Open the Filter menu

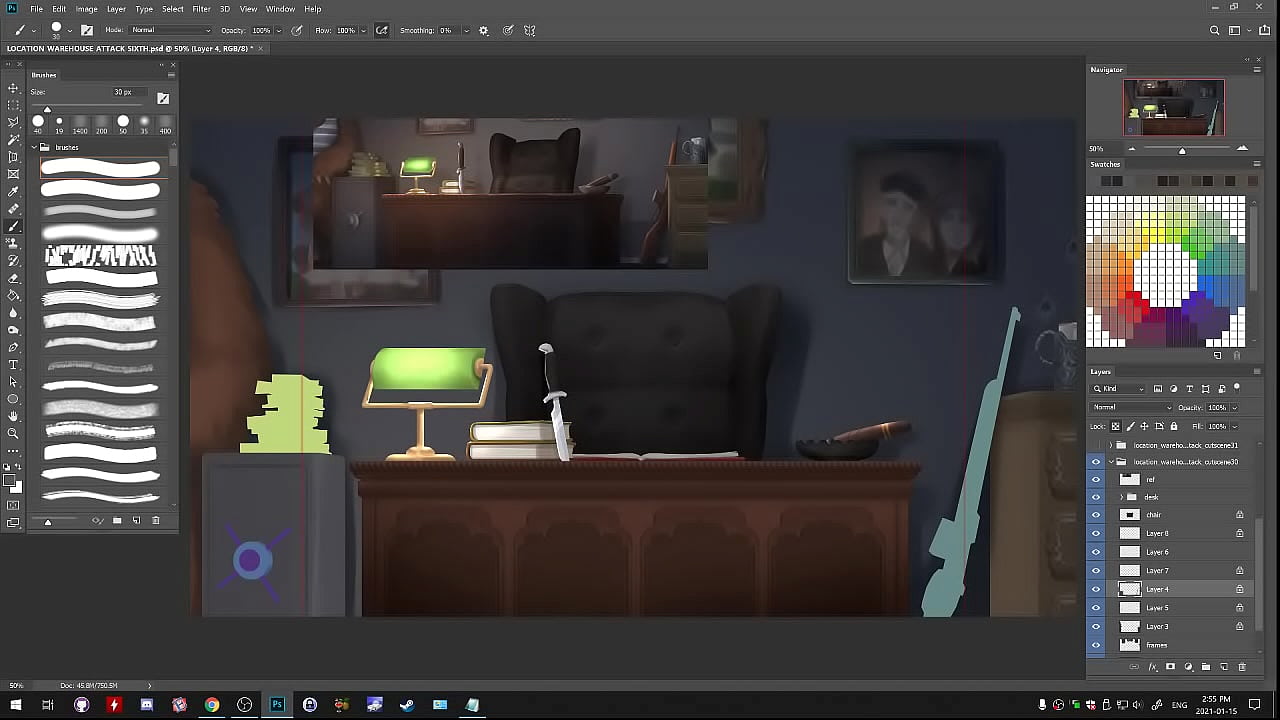(201, 9)
